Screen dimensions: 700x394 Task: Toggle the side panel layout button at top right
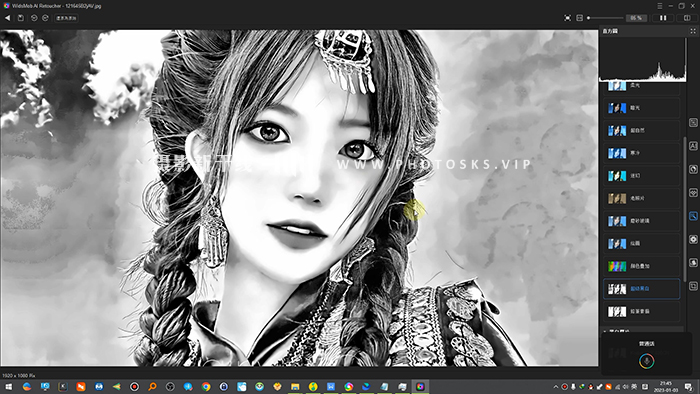point(687,18)
